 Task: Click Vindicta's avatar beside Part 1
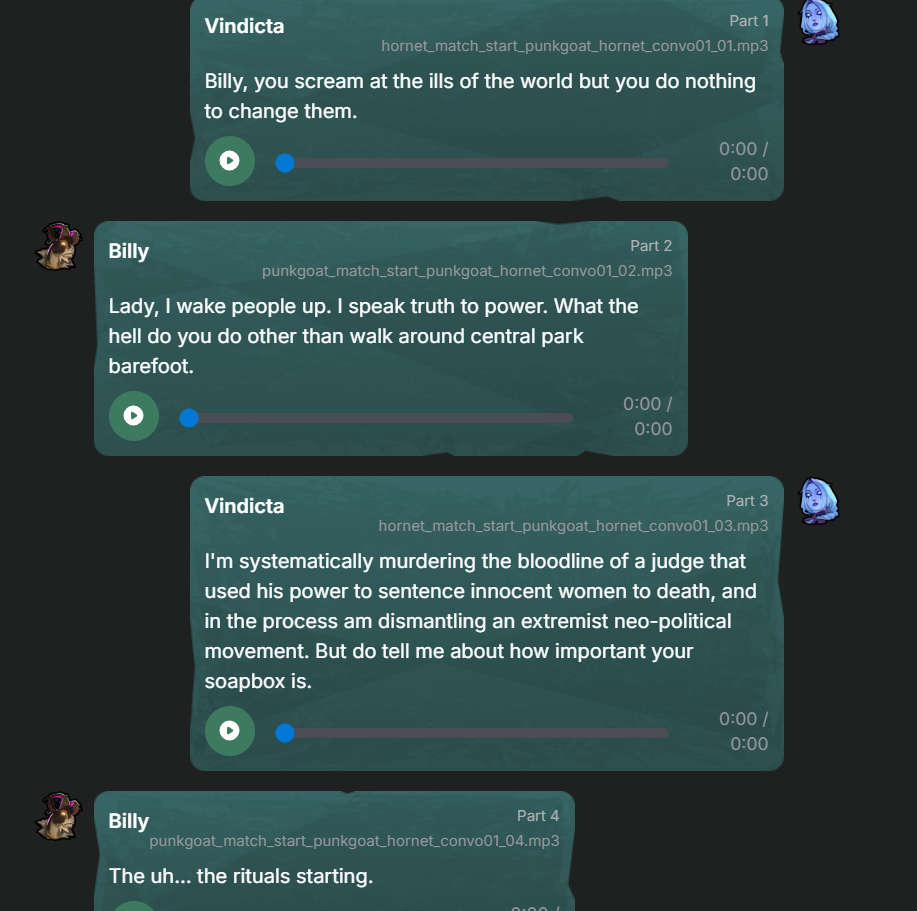coord(819,22)
